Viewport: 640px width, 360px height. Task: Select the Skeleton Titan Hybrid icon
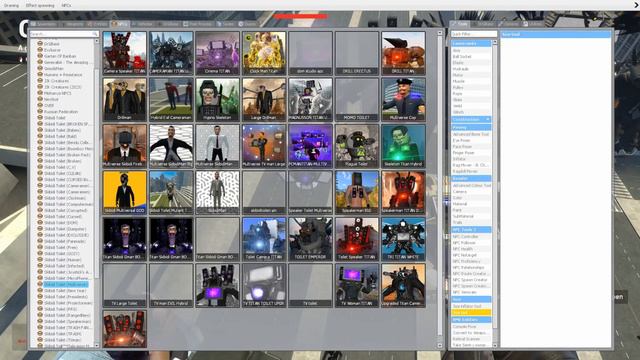403,146
